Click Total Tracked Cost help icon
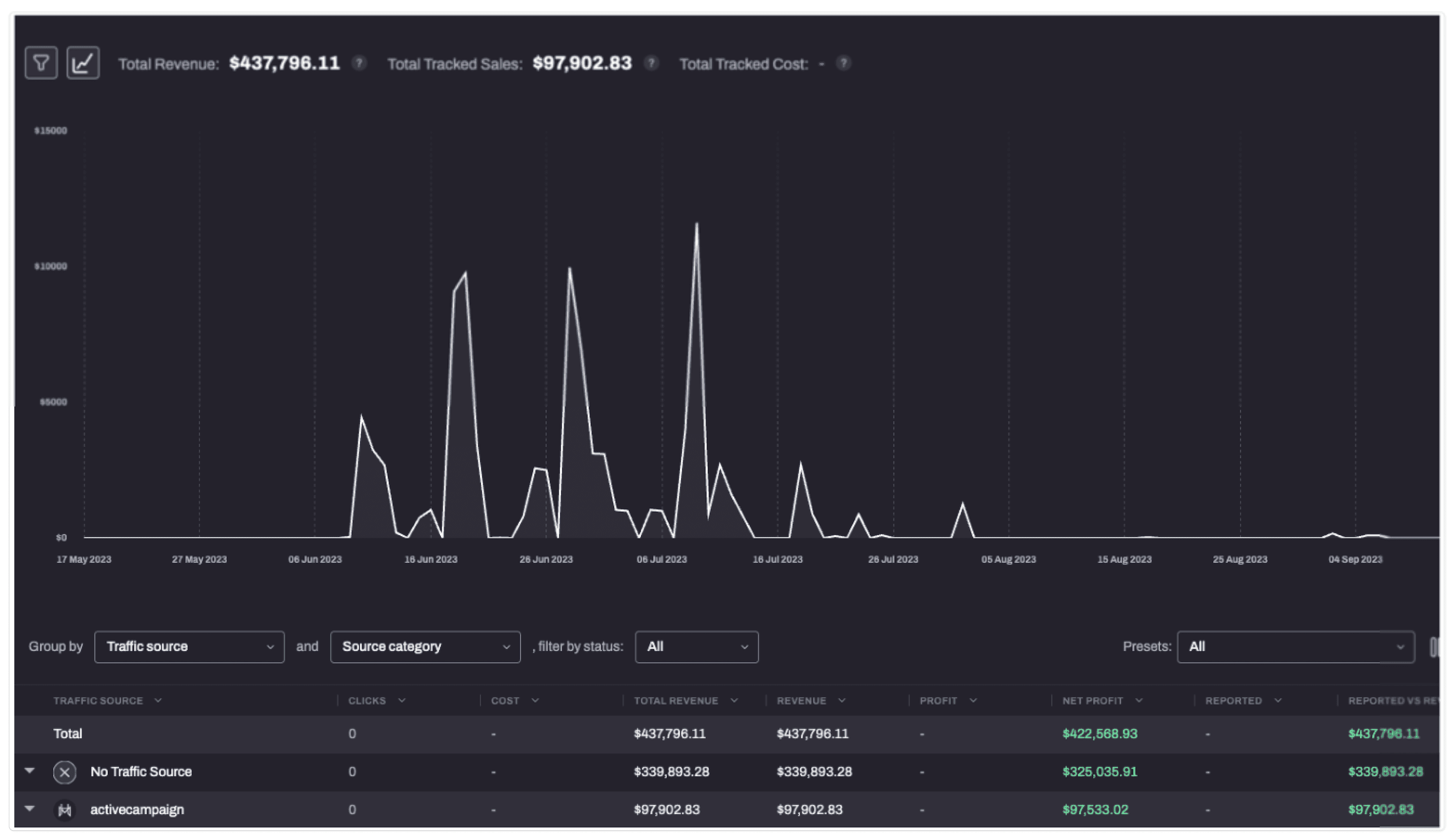Image resolution: width=1456 pixels, height=838 pixels. [843, 63]
